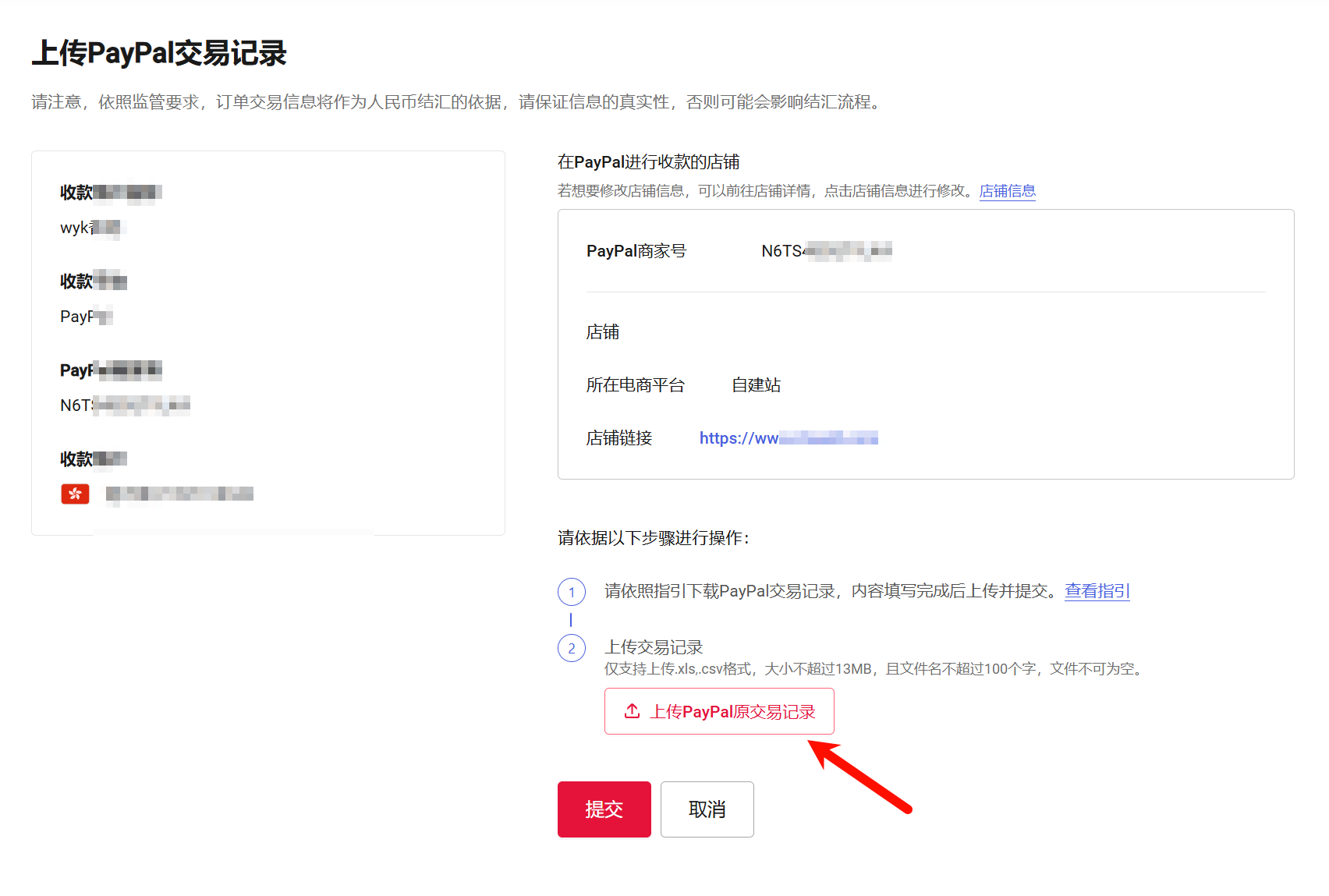Click the 店铺链接 label
1329x896 pixels.
(618, 438)
